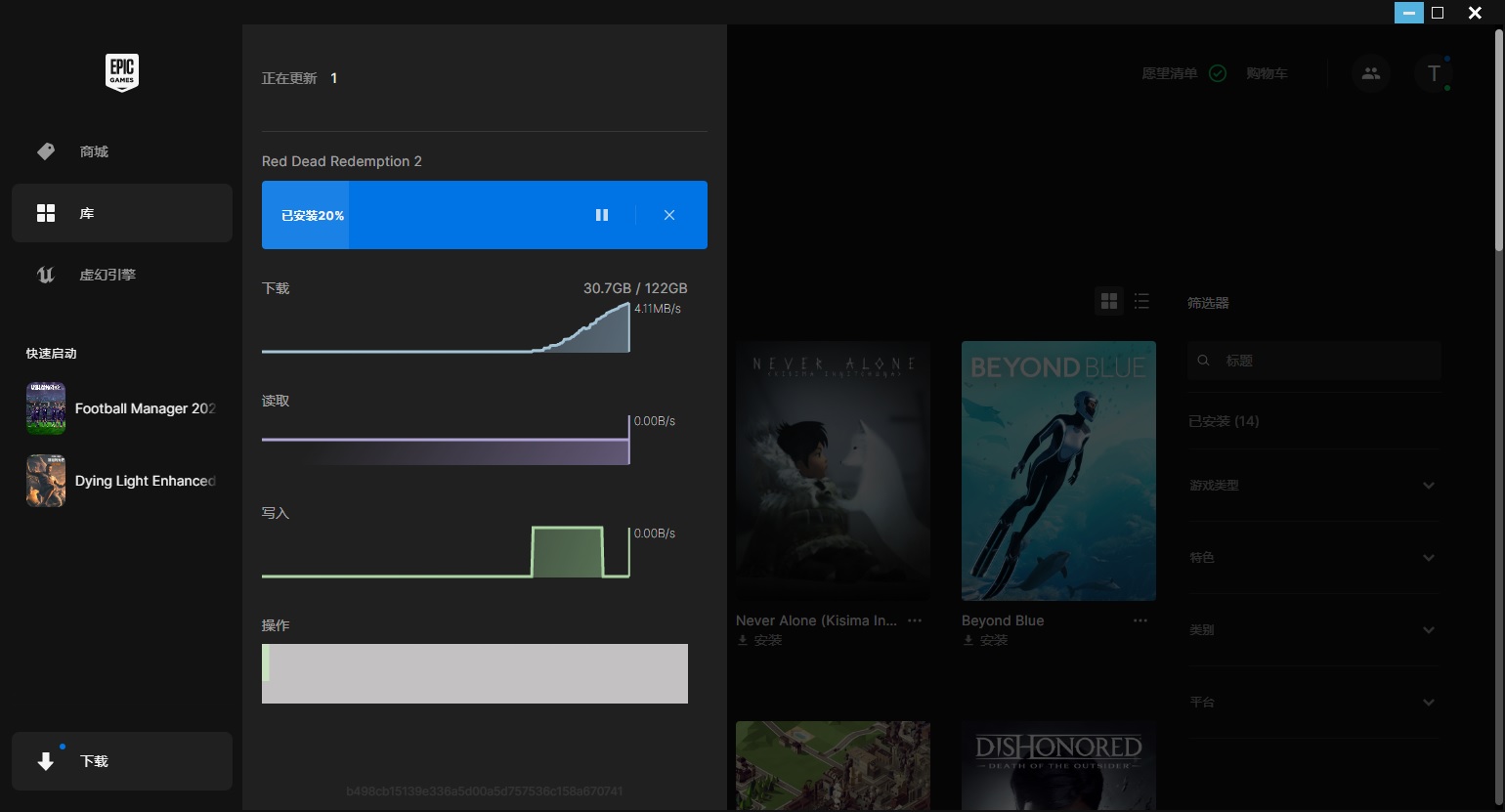Install Never Alone (Kisima Ingitchuna)

pyautogui.click(x=760, y=641)
